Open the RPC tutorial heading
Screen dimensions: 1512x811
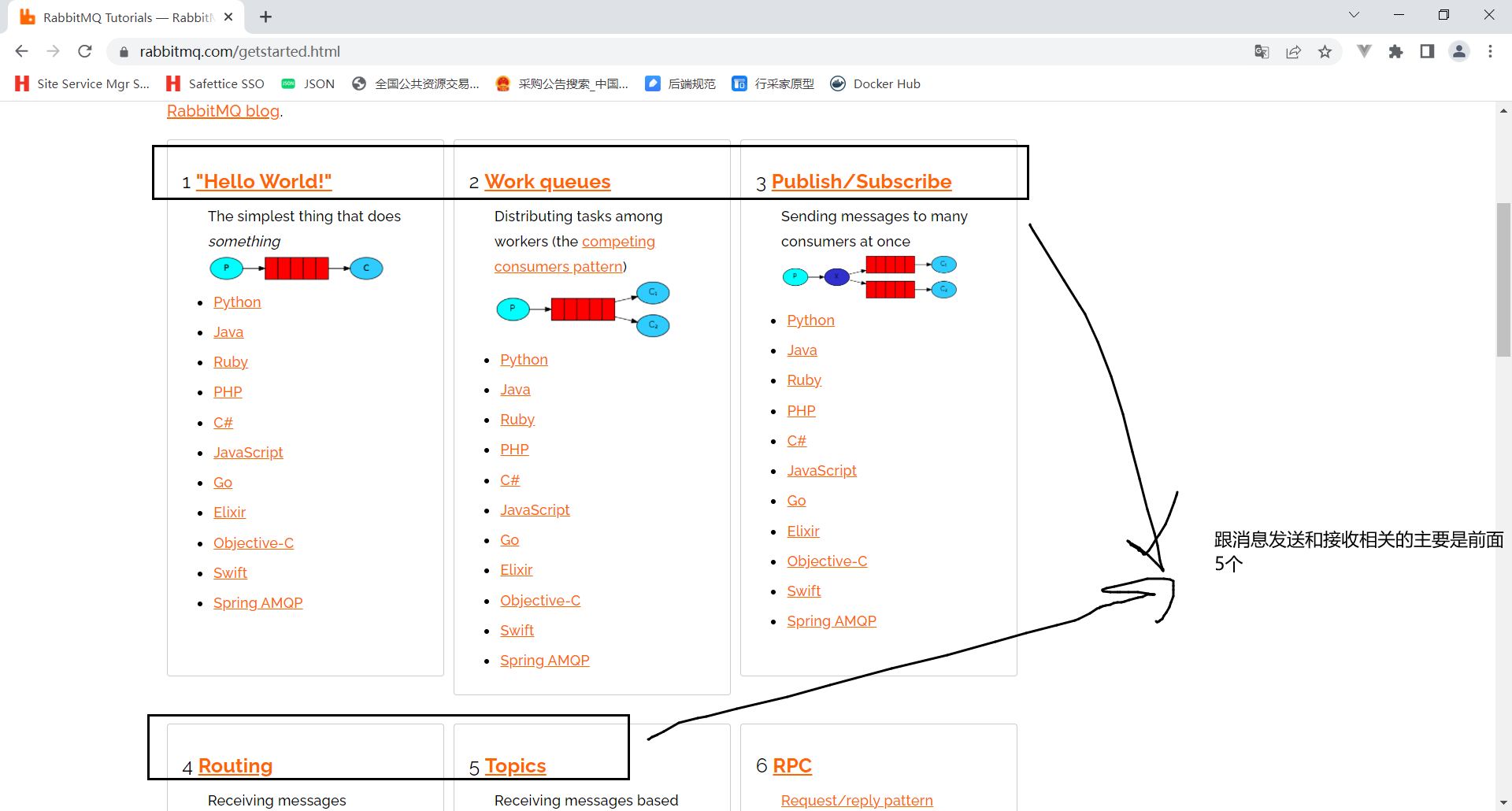(792, 765)
